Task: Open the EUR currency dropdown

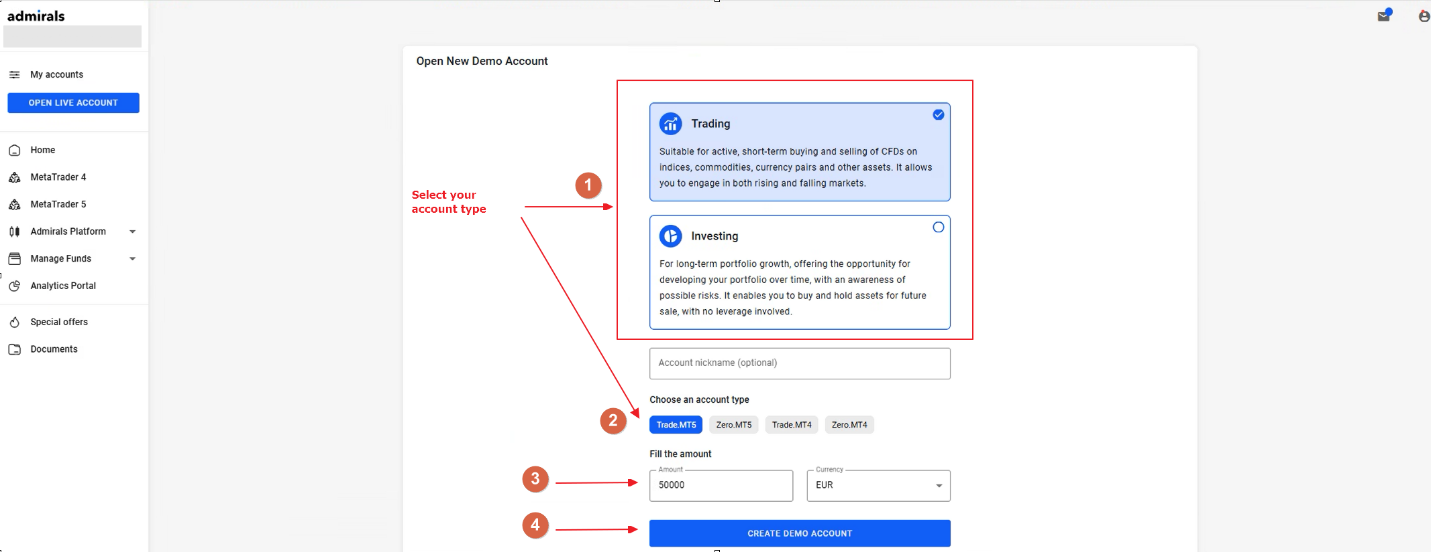Action: click(879, 485)
